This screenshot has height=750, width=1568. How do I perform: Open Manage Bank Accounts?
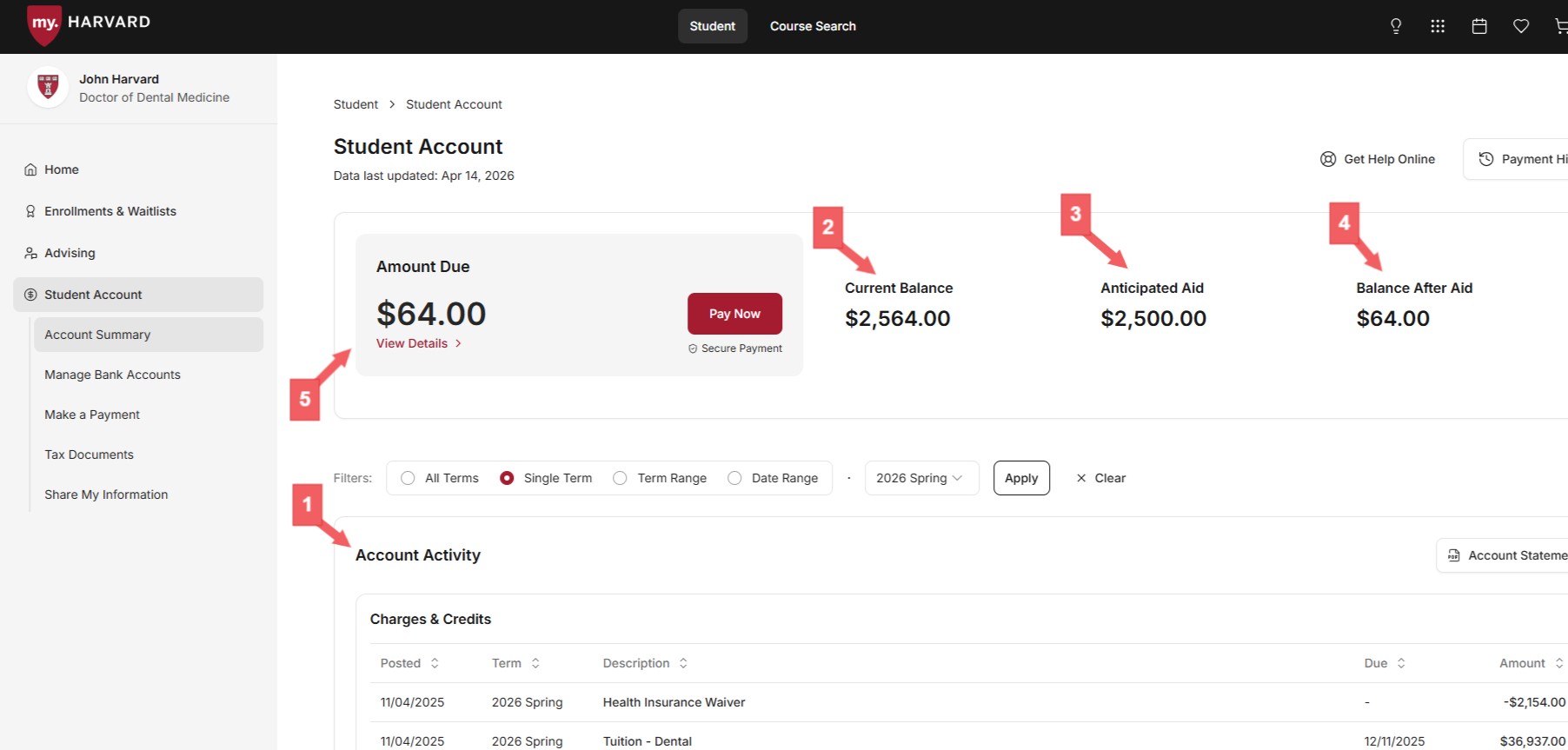[149, 375]
